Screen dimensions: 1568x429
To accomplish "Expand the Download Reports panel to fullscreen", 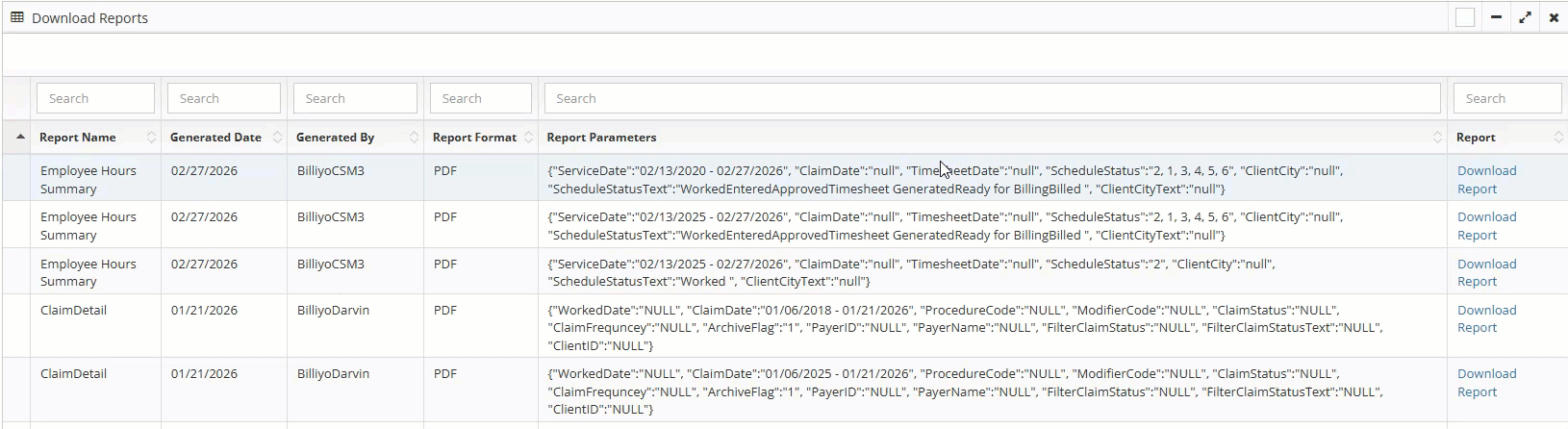I will coord(1525,17).
